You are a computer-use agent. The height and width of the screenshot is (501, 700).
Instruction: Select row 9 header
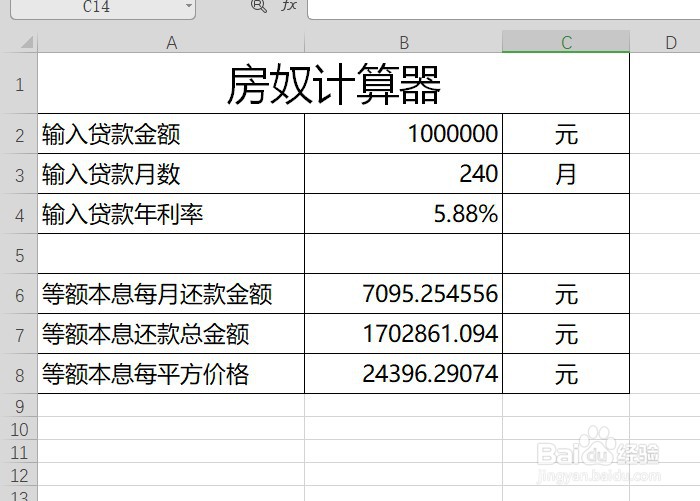coord(19,405)
